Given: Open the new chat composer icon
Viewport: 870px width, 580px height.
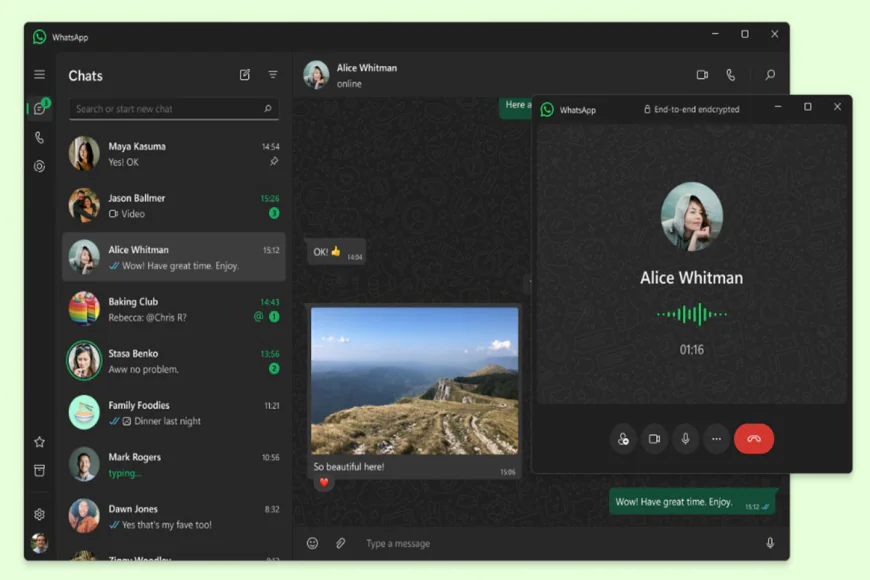Looking at the screenshot, I should 243,74.
